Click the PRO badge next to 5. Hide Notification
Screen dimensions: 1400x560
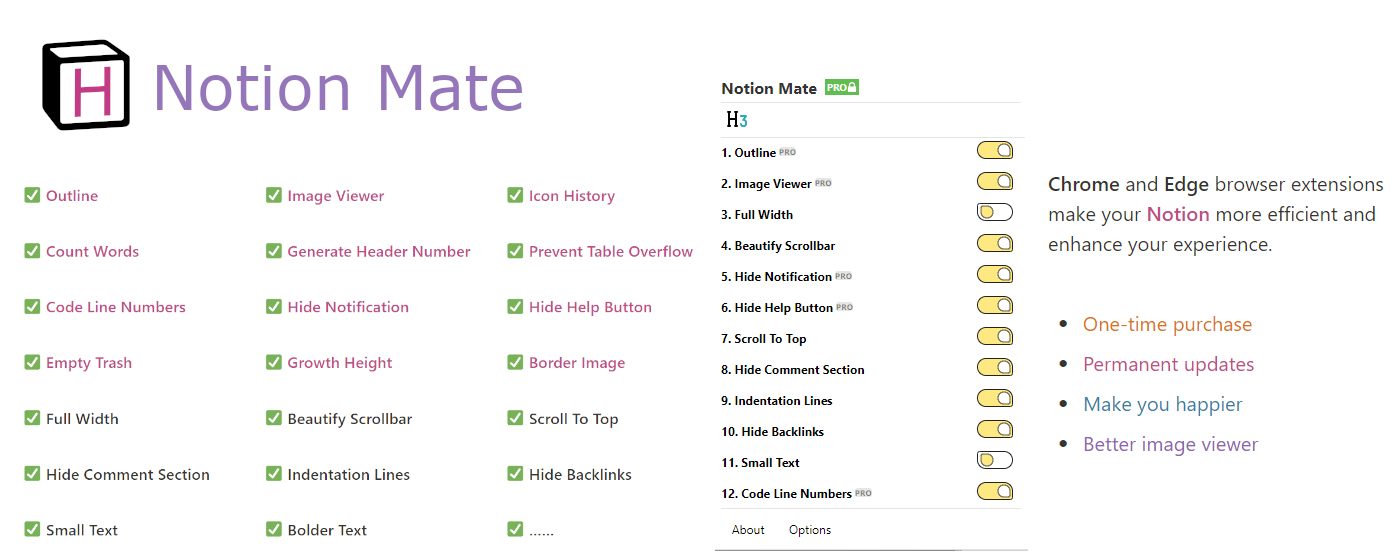pos(844,277)
